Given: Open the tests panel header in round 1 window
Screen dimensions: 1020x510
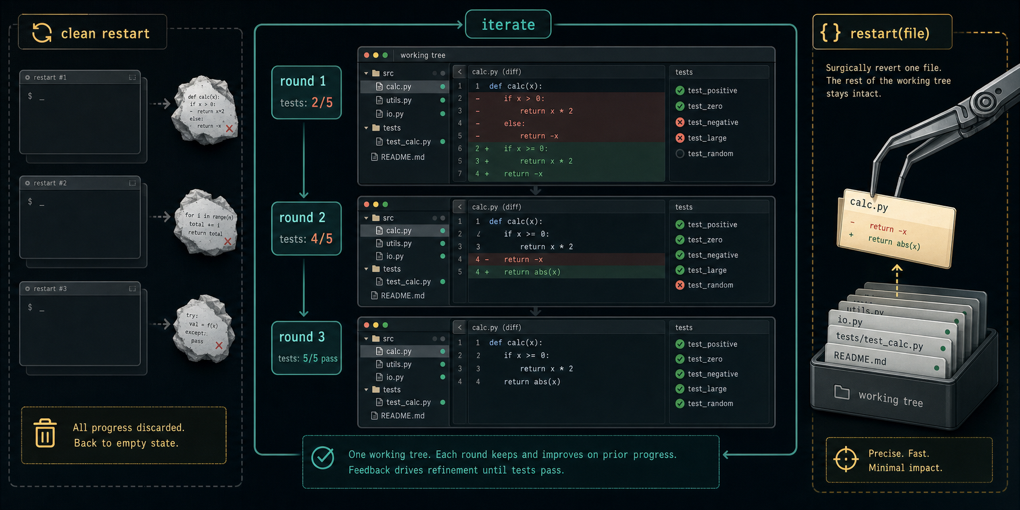Looking at the screenshot, I should click(x=719, y=72).
